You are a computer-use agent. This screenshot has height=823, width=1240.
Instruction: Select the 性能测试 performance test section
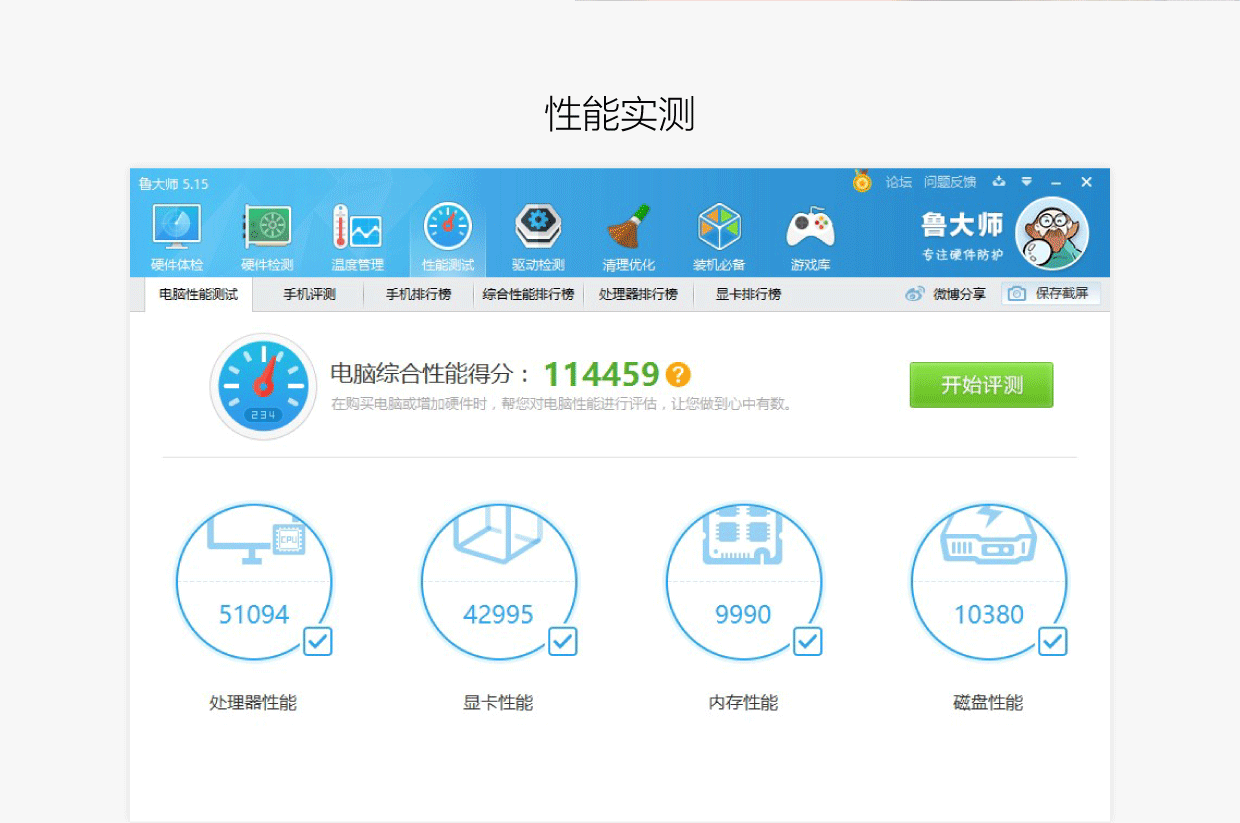pos(447,237)
